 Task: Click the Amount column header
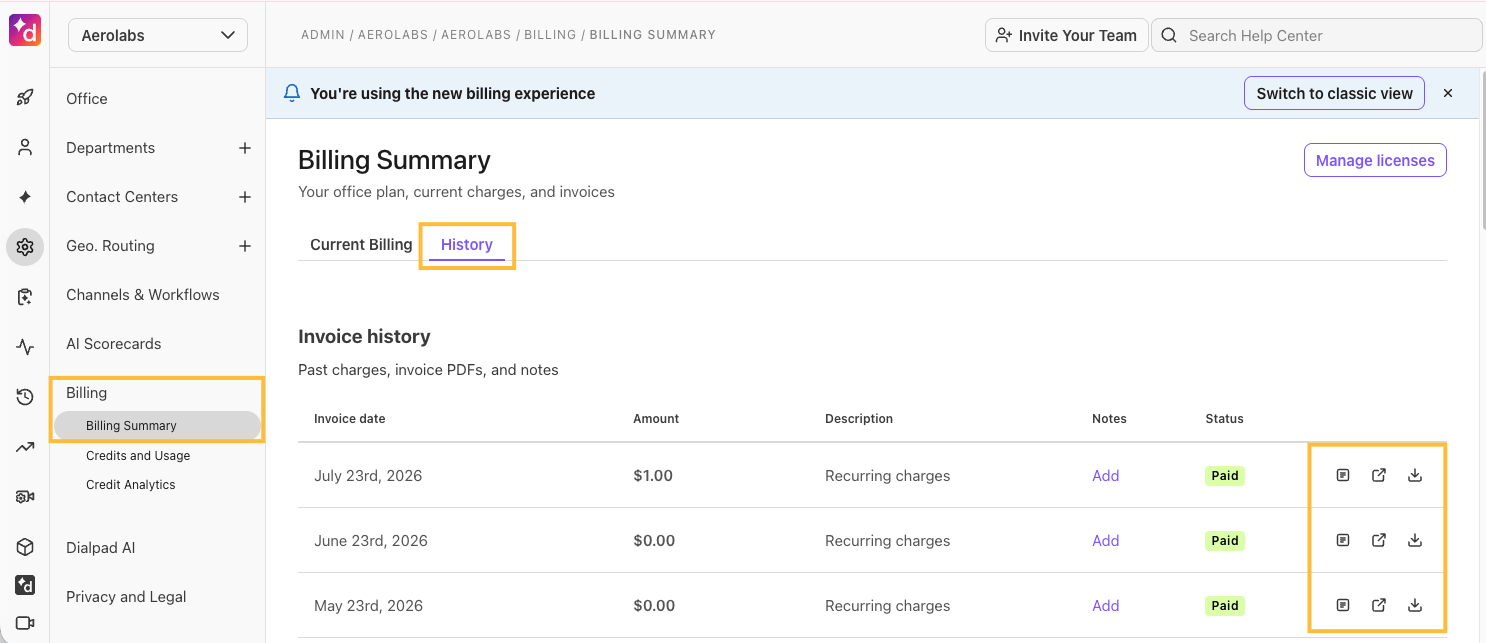pyautogui.click(x=656, y=418)
